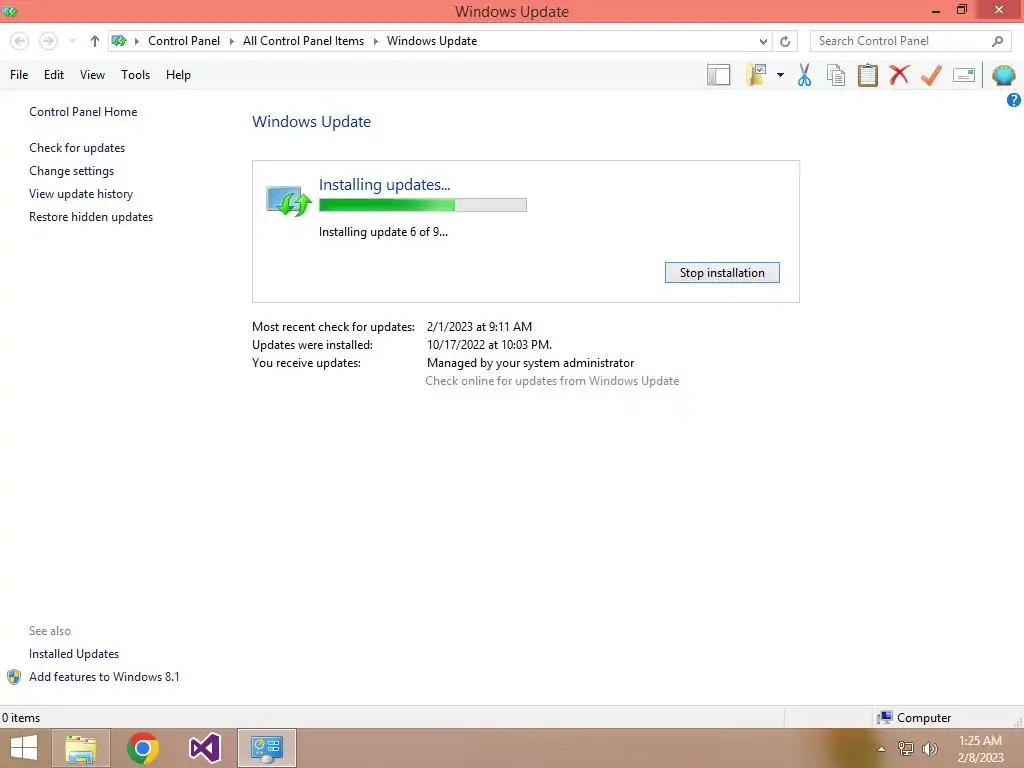The image size is (1024, 768).
Task: Click the Windows Update address bar icon
Action: pyautogui.click(x=119, y=41)
